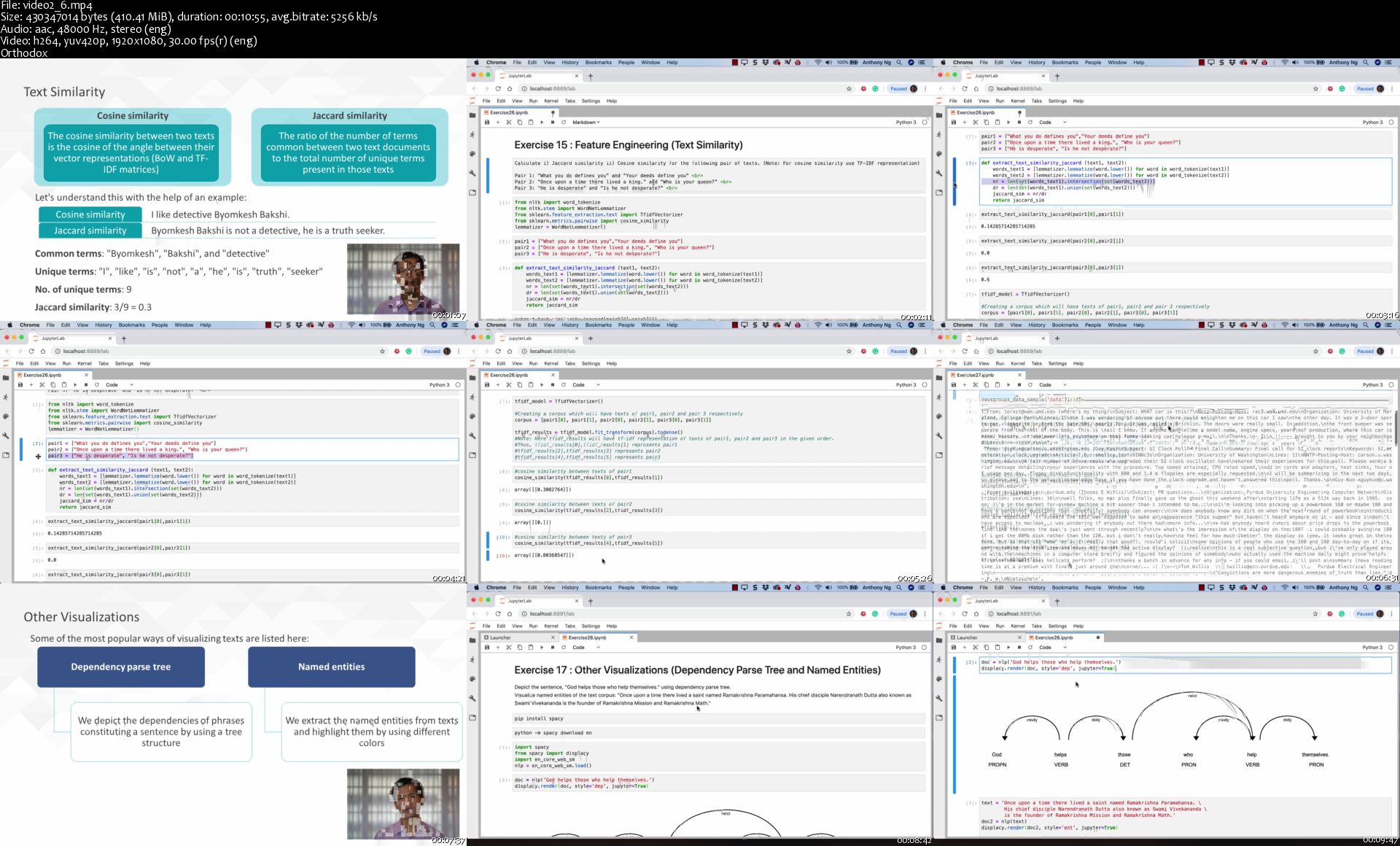Viewport: 1400px width, 846px height.
Task: Click stop kernel square beside Markdown dropdown
Action: (553, 123)
